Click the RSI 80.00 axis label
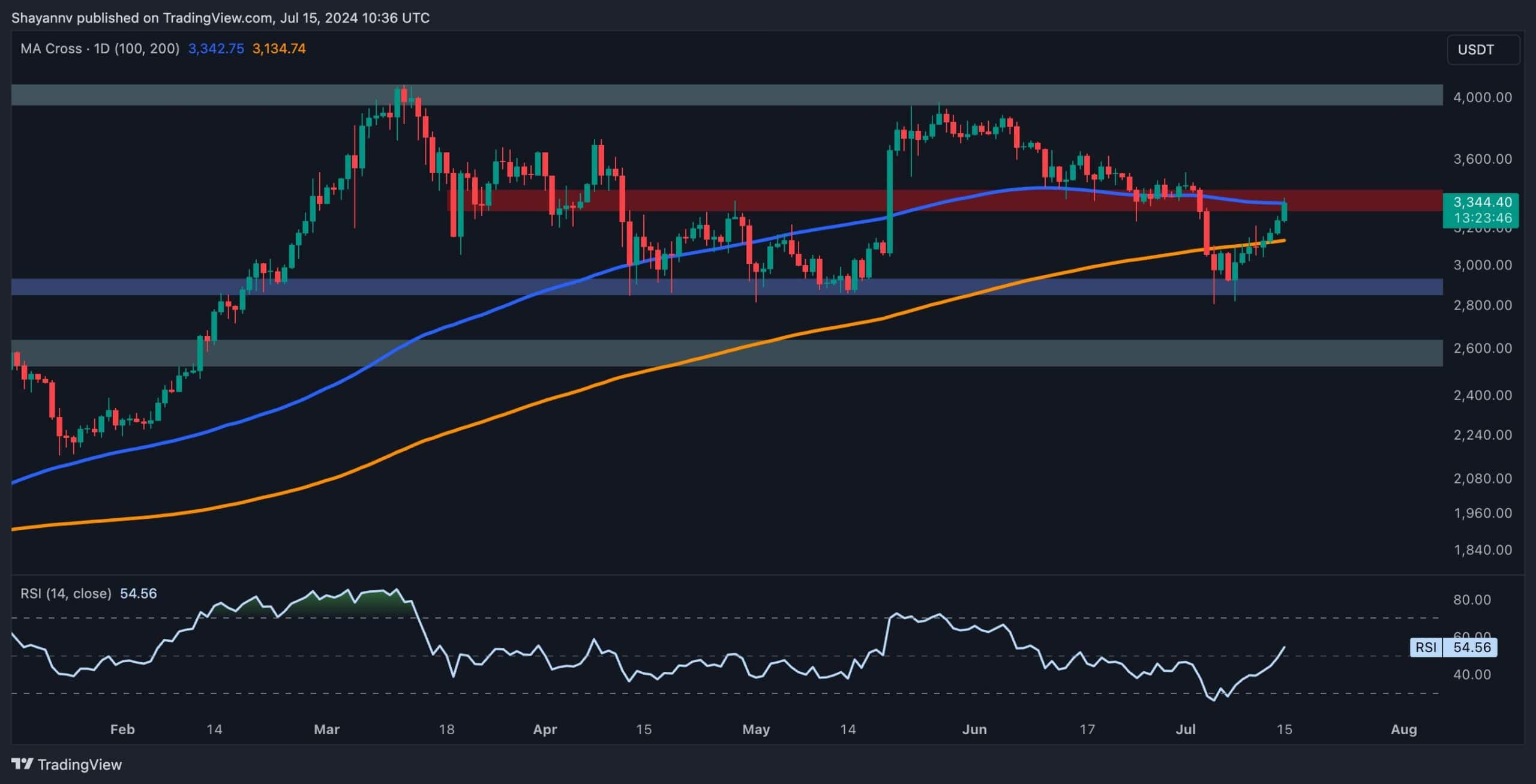 [1473, 600]
